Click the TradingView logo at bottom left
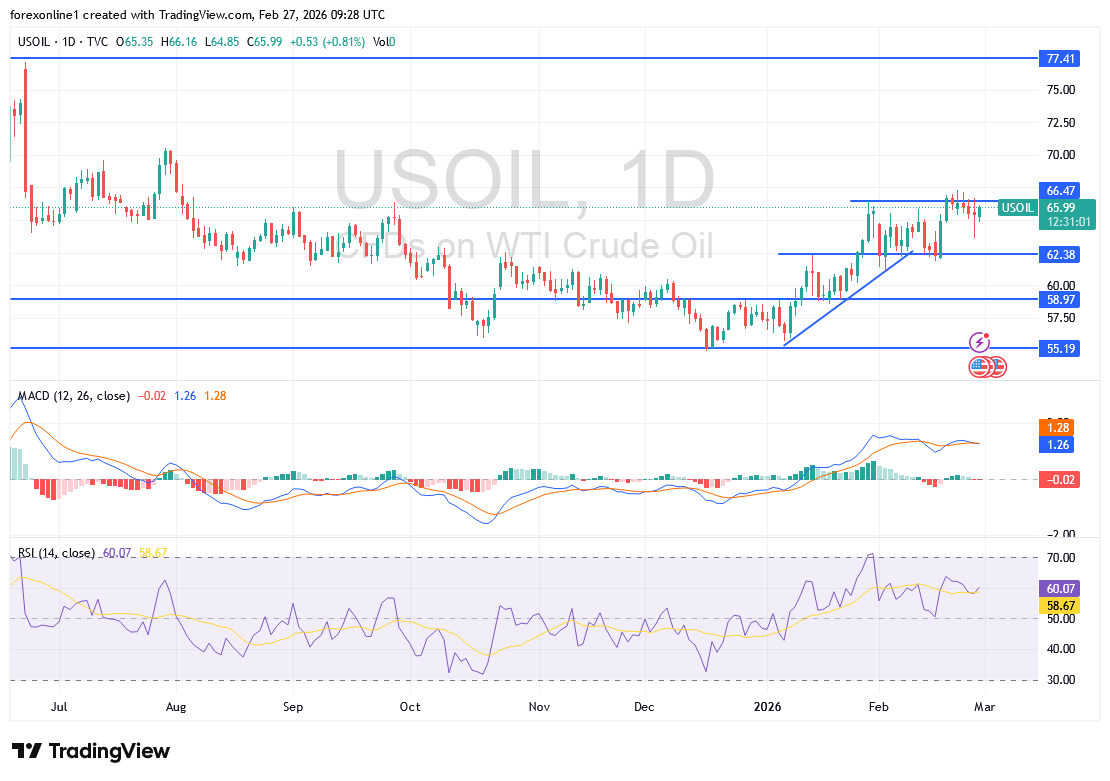The height and width of the screenshot is (781, 1110). 91,751
